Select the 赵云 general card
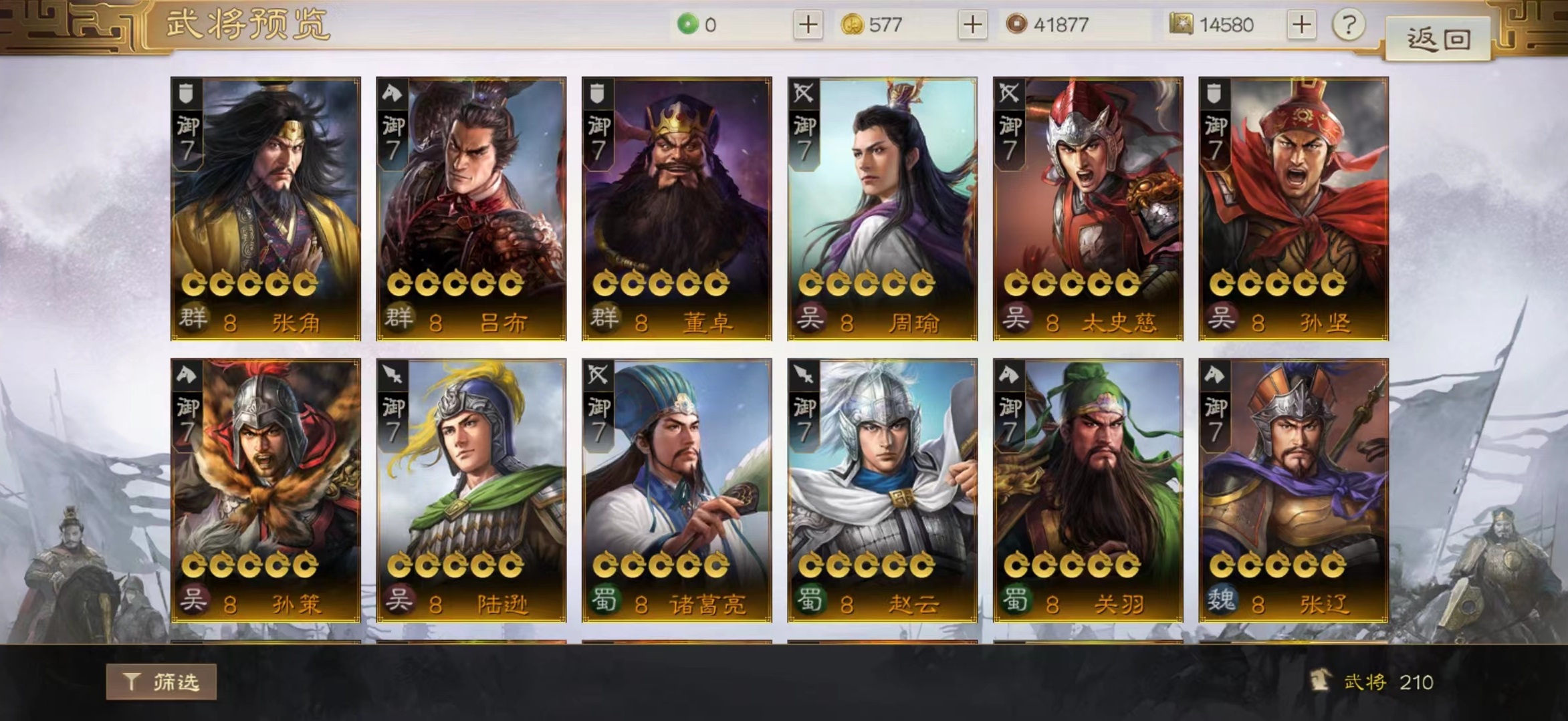 coord(883,490)
